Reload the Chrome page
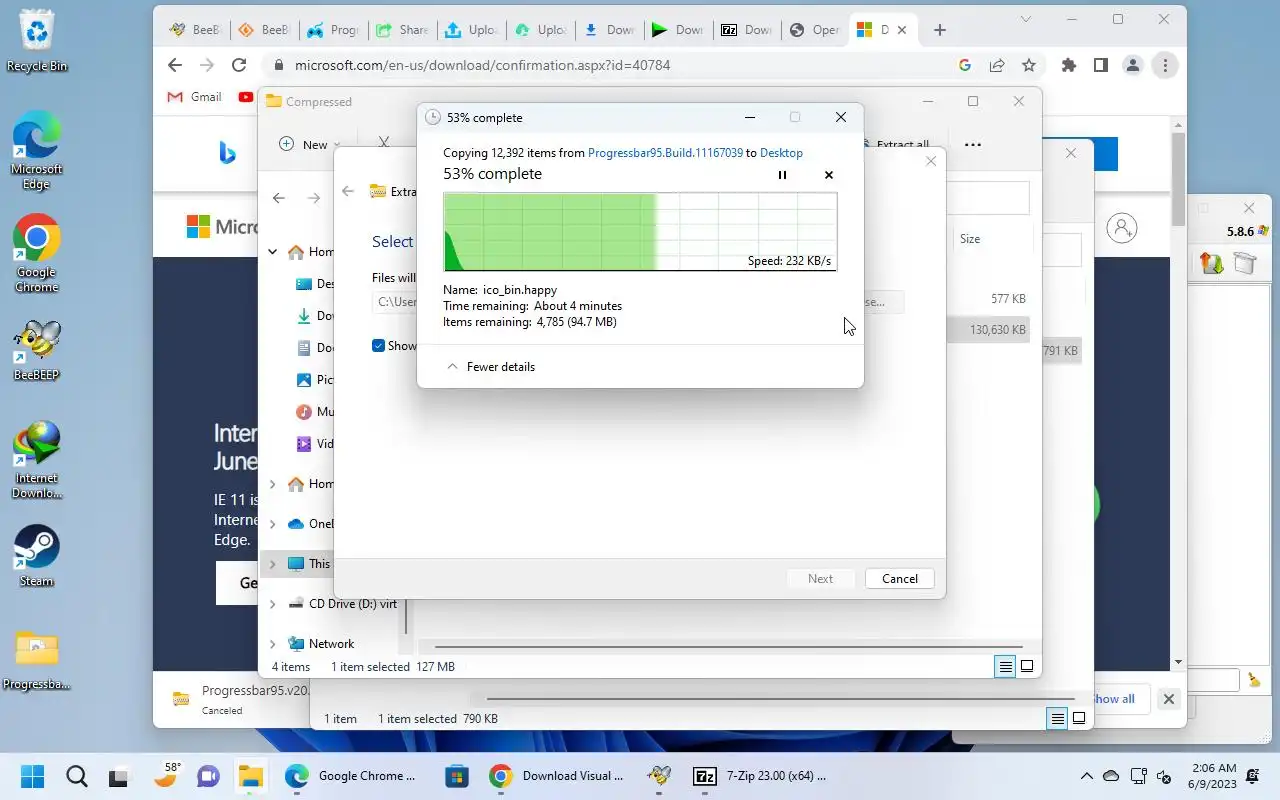 point(238,65)
